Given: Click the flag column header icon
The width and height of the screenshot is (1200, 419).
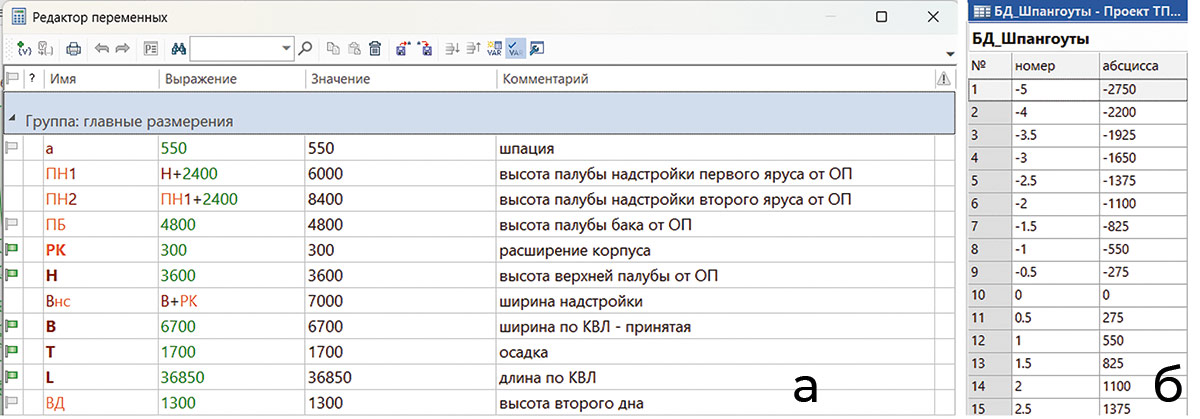Looking at the screenshot, I should [x=12, y=78].
